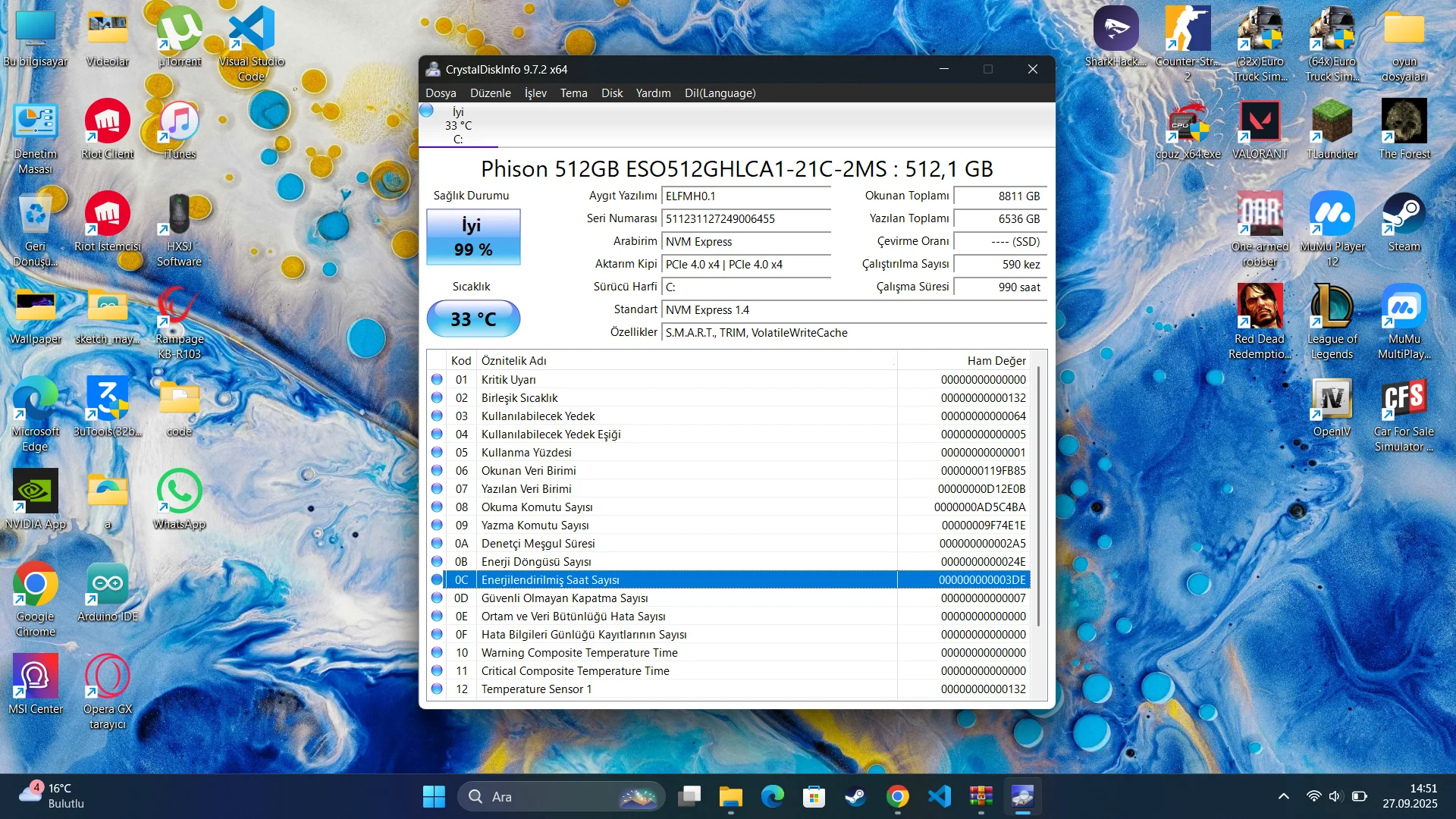The width and height of the screenshot is (1456, 819).
Task: Open the Yardım menu
Action: click(653, 93)
